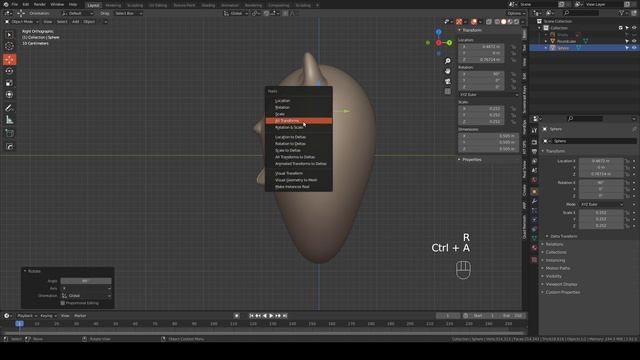Open the Options button in viewport header

coord(516,13)
